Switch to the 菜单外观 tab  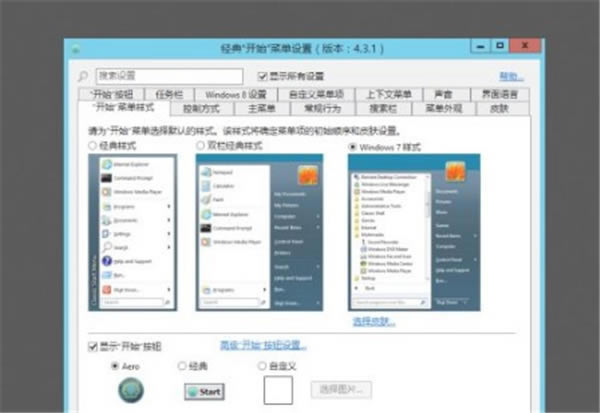(x=443, y=109)
